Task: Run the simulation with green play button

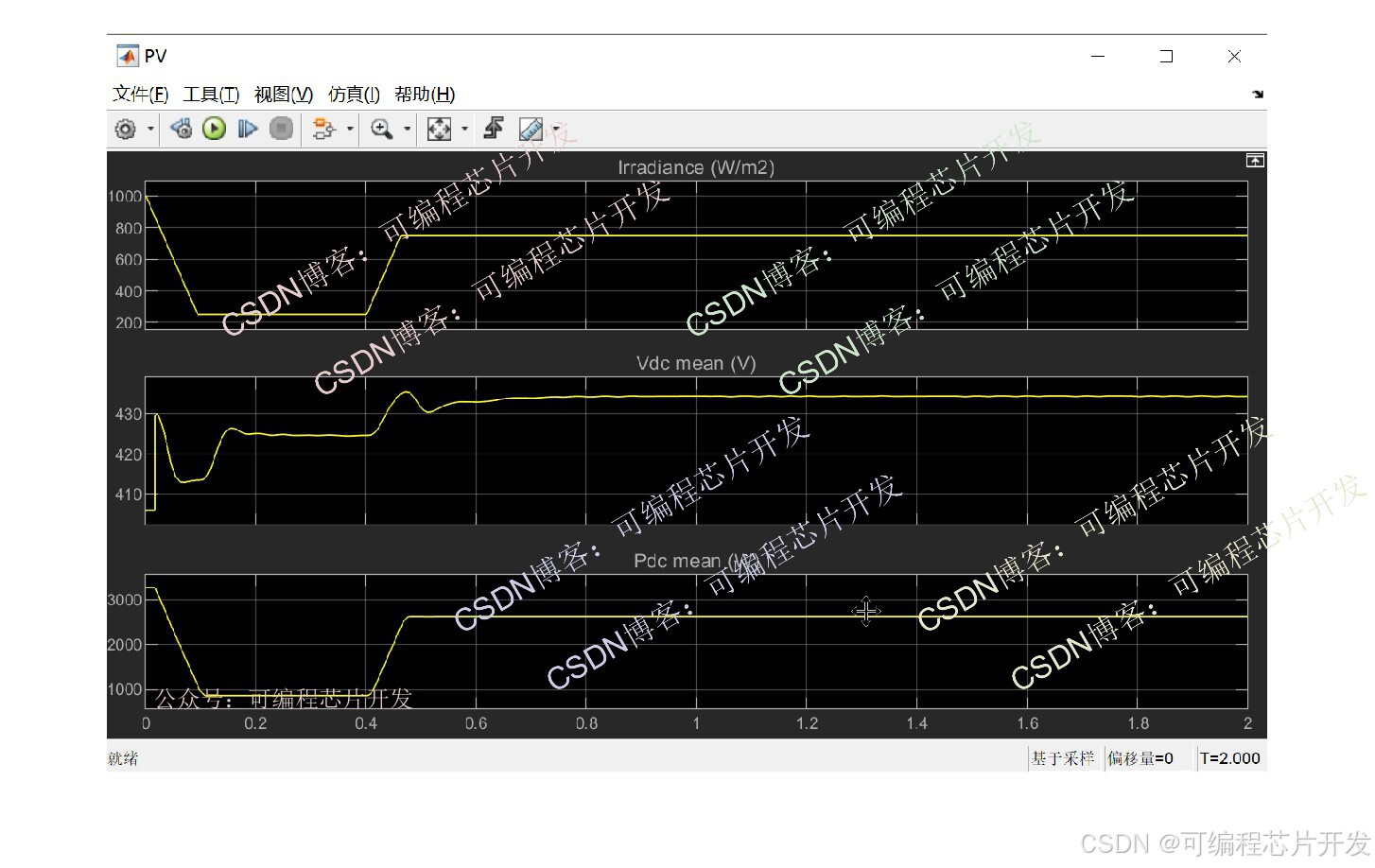Action: click(x=215, y=129)
